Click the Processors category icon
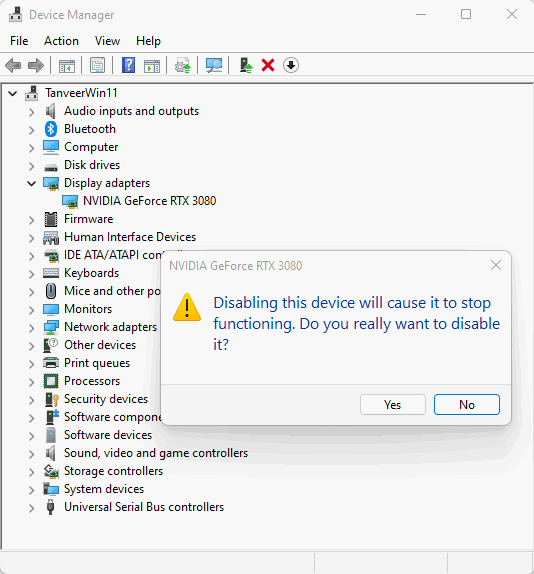 coord(51,381)
